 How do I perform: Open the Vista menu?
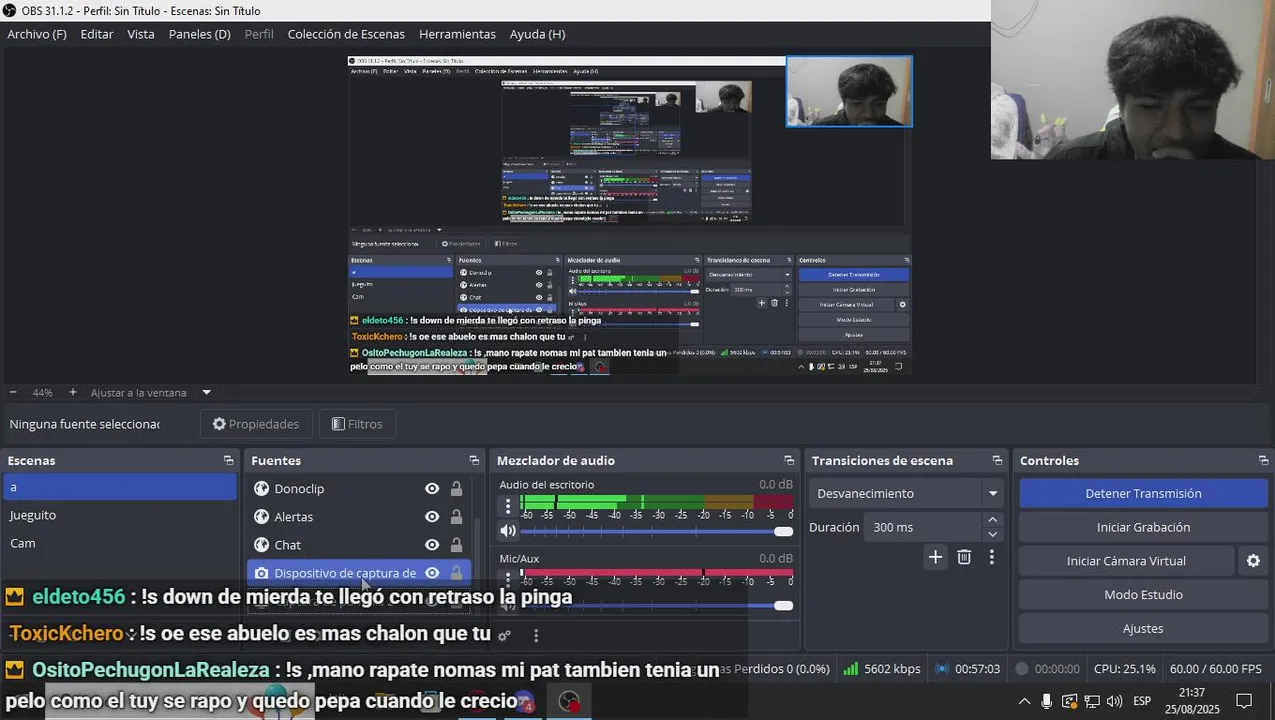click(141, 34)
